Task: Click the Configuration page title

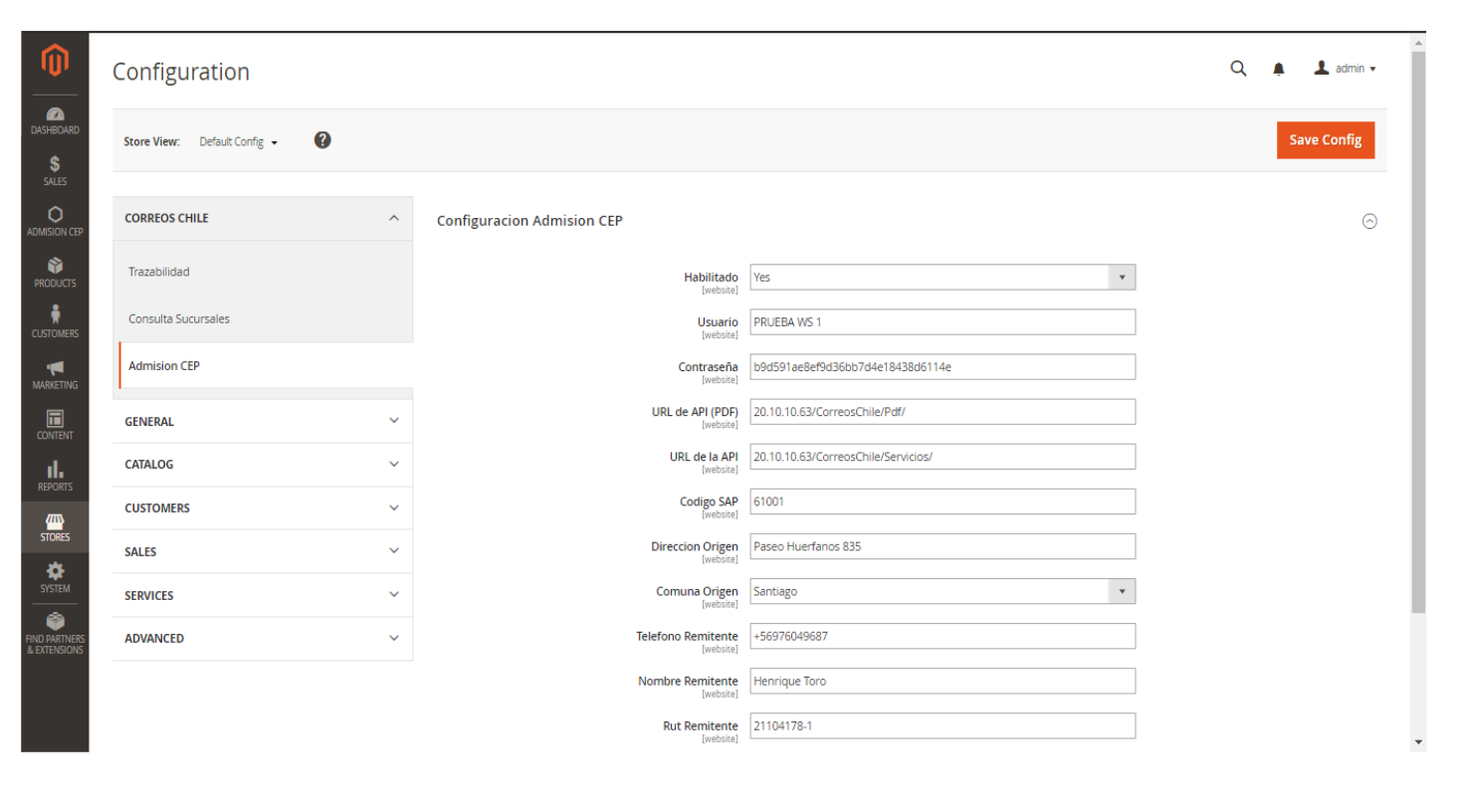Action: (x=181, y=72)
